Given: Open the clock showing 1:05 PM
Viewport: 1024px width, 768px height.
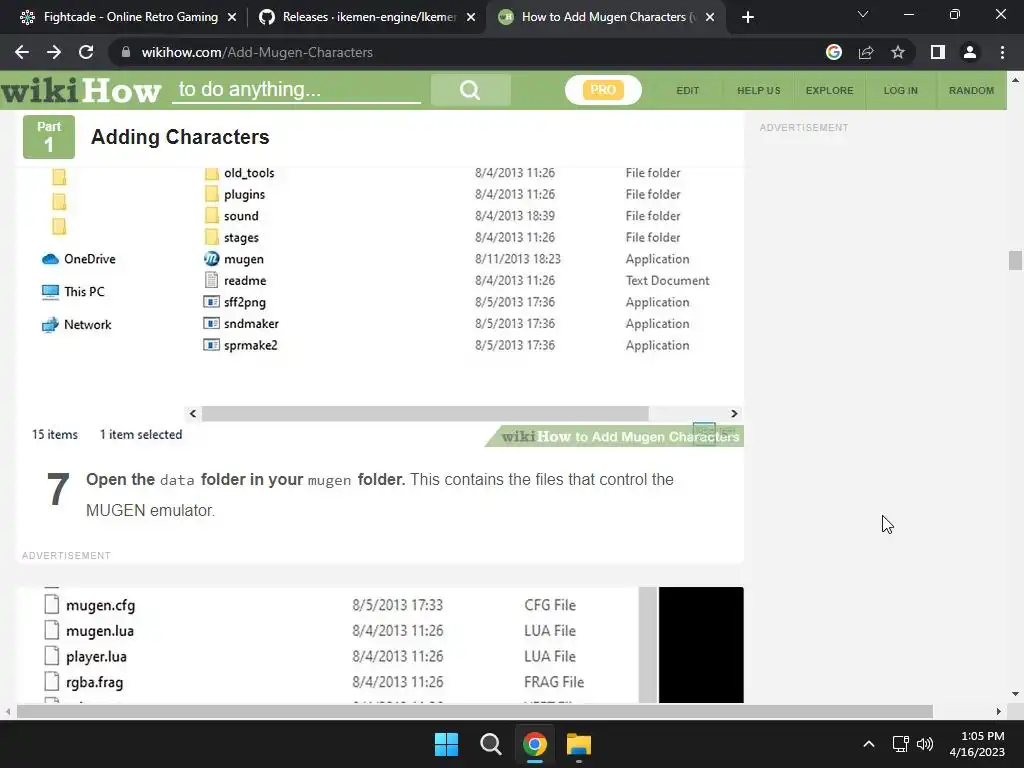Looking at the screenshot, I should (x=977, y=744).
